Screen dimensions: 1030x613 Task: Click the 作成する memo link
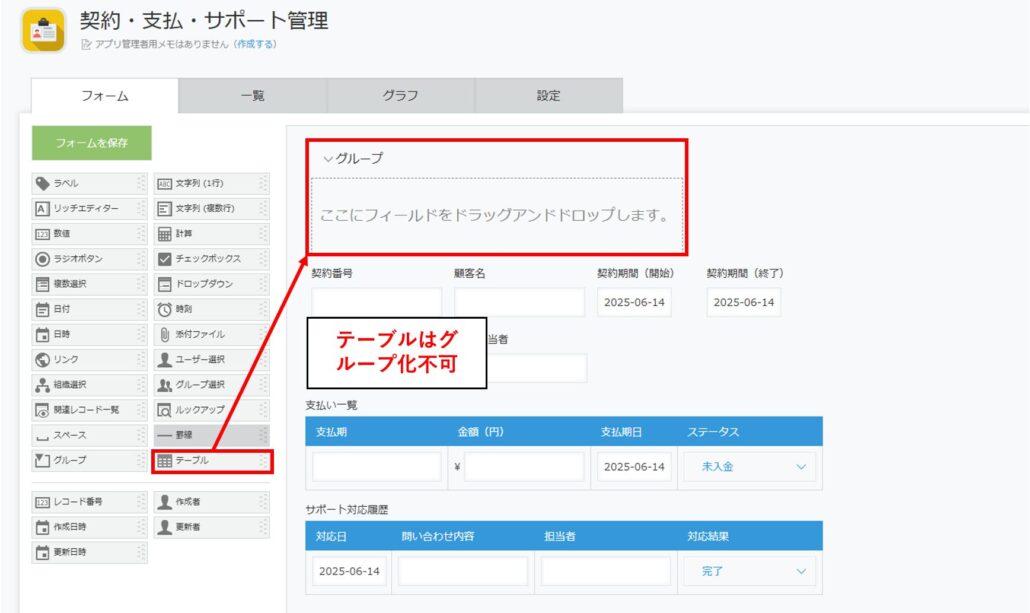point(255,44)
